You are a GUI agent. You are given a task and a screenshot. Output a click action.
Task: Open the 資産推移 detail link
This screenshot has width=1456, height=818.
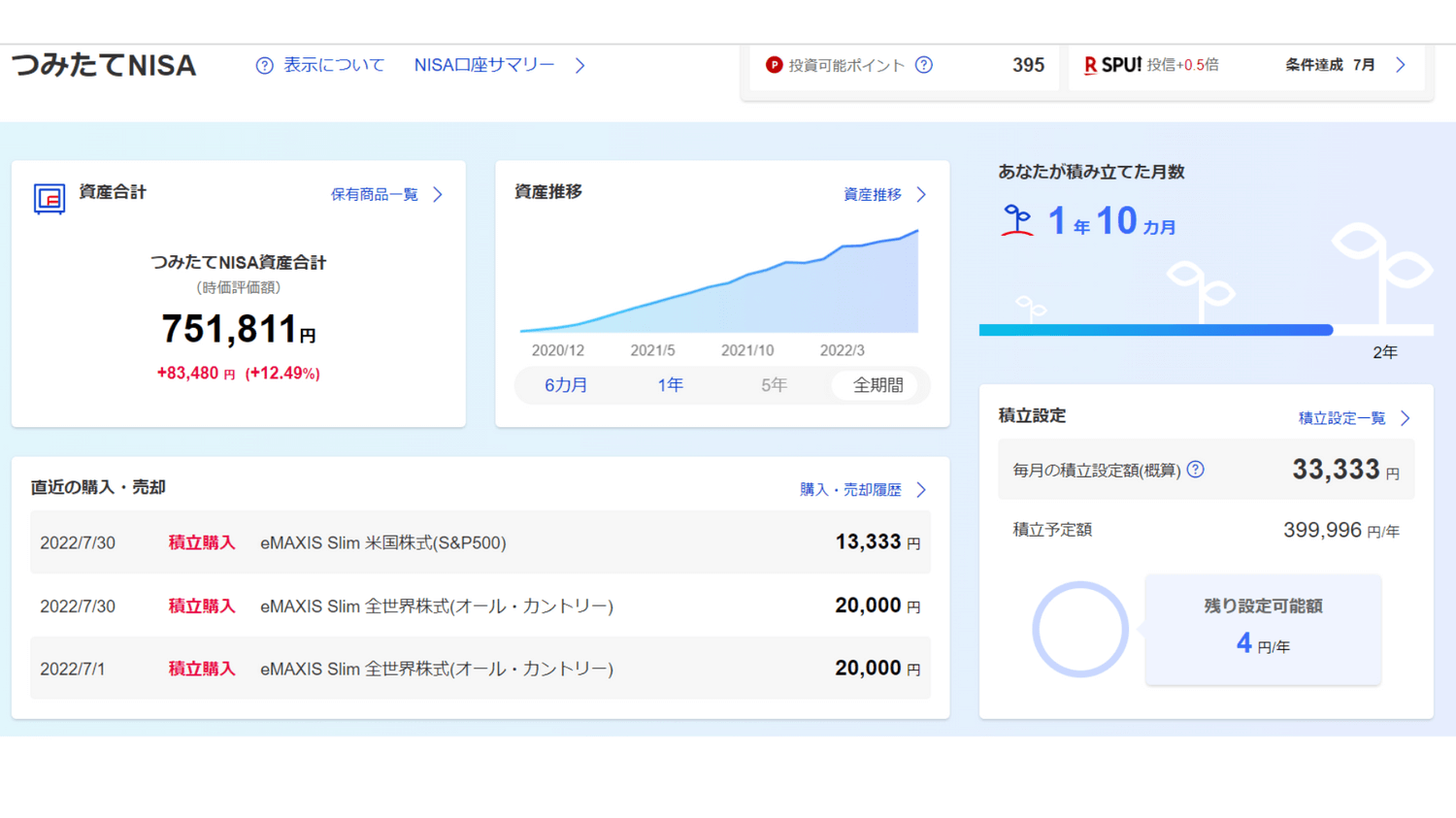click(873, 194)
